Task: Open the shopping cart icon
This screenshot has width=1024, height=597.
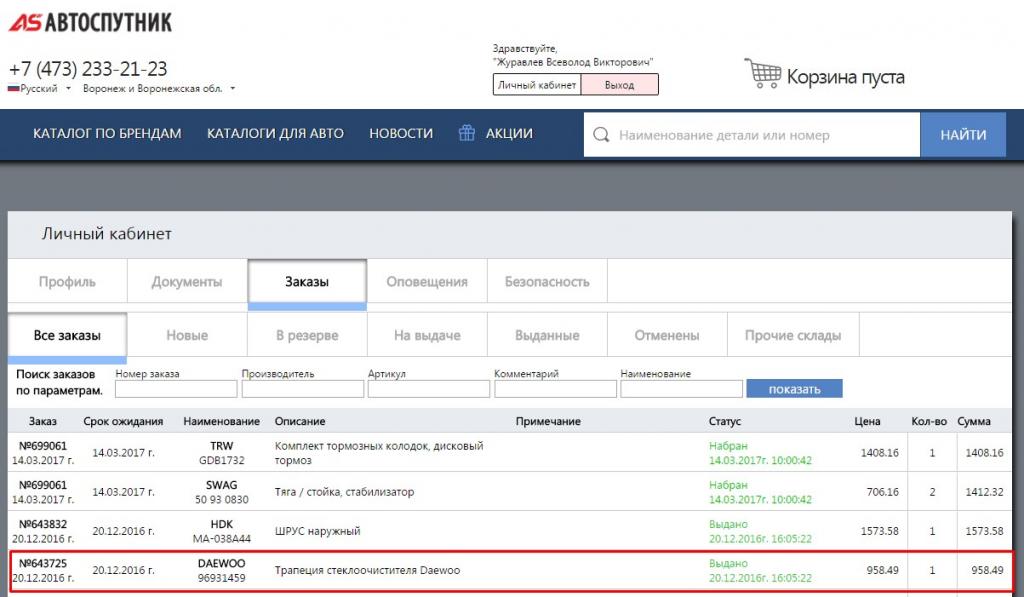Action: 762,74
